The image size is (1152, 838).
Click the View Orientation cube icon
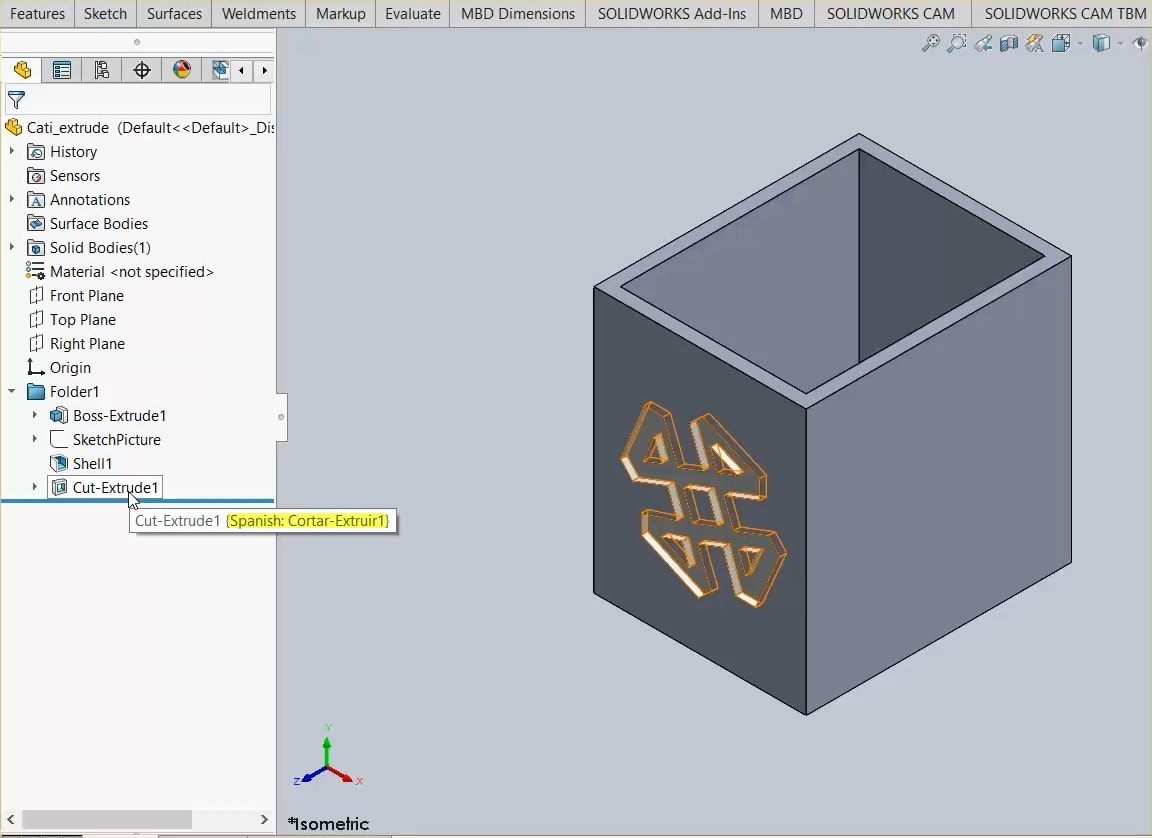(1060, 43)
